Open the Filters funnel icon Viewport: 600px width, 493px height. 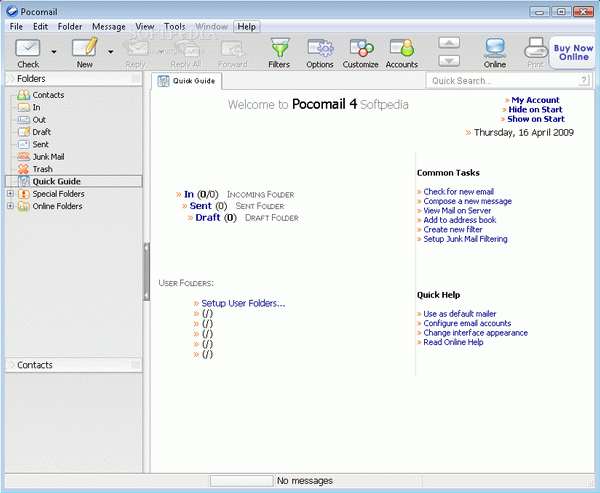tap(280, 47)
